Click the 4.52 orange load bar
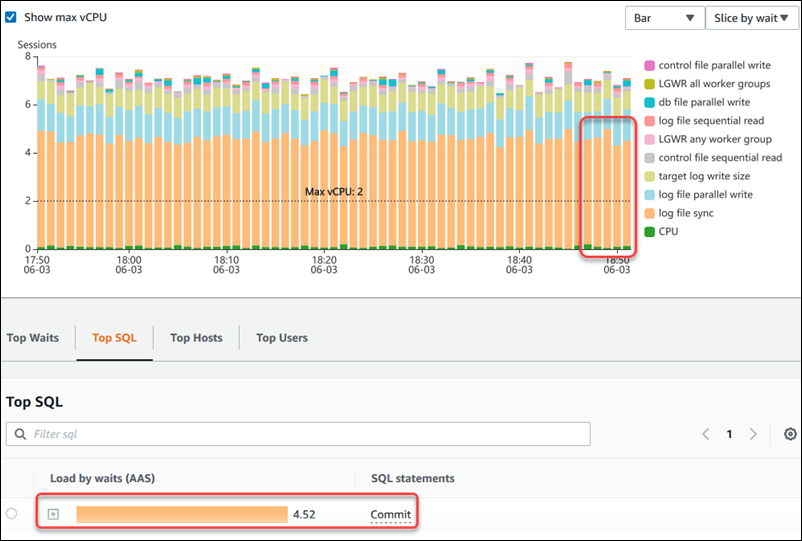 tap(181, 514)
